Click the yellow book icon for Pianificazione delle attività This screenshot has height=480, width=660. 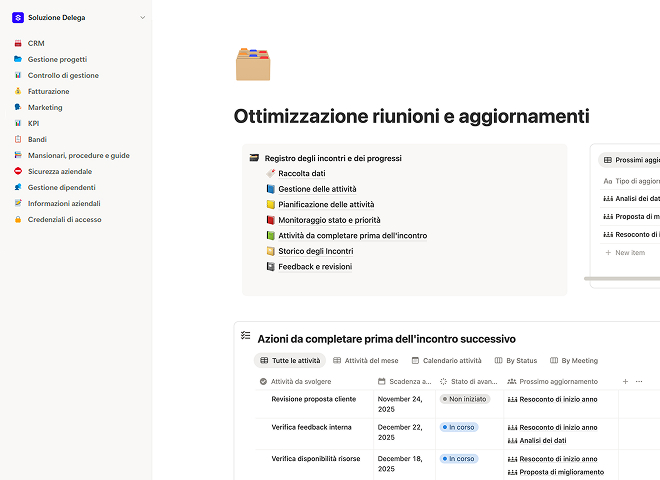271,204
